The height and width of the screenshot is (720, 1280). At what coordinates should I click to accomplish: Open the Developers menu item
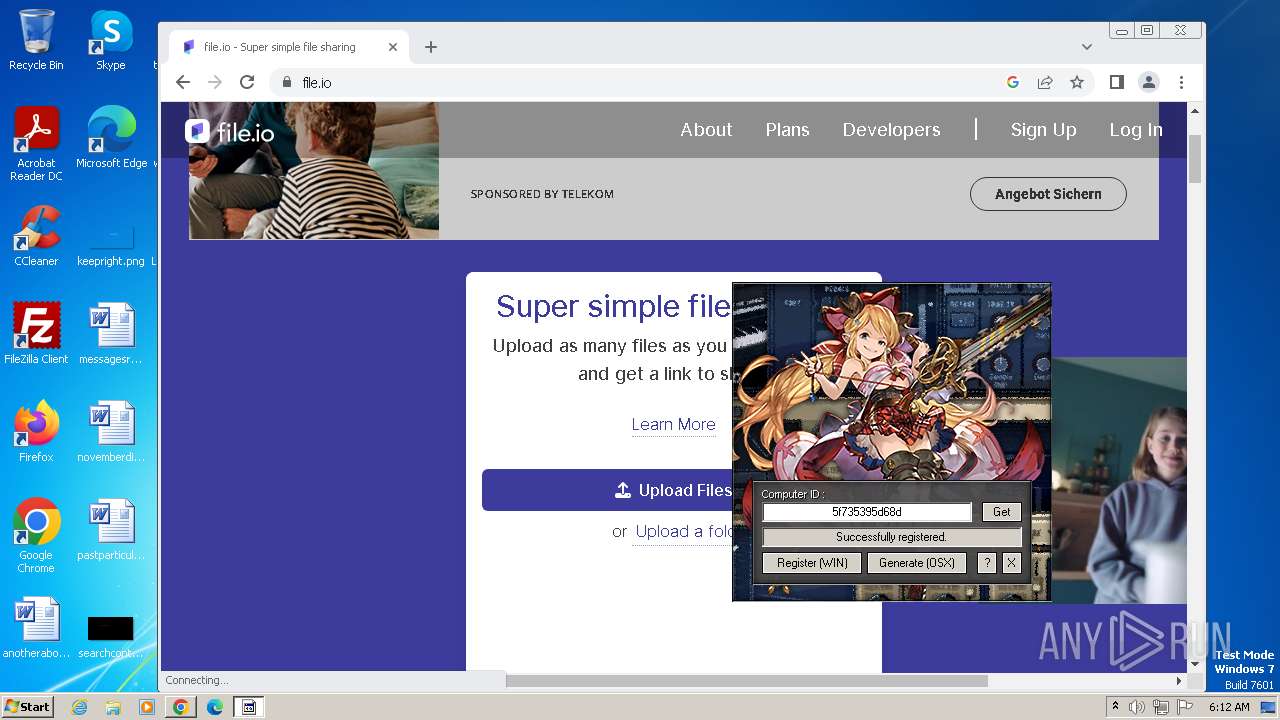[x=891, y=130]
